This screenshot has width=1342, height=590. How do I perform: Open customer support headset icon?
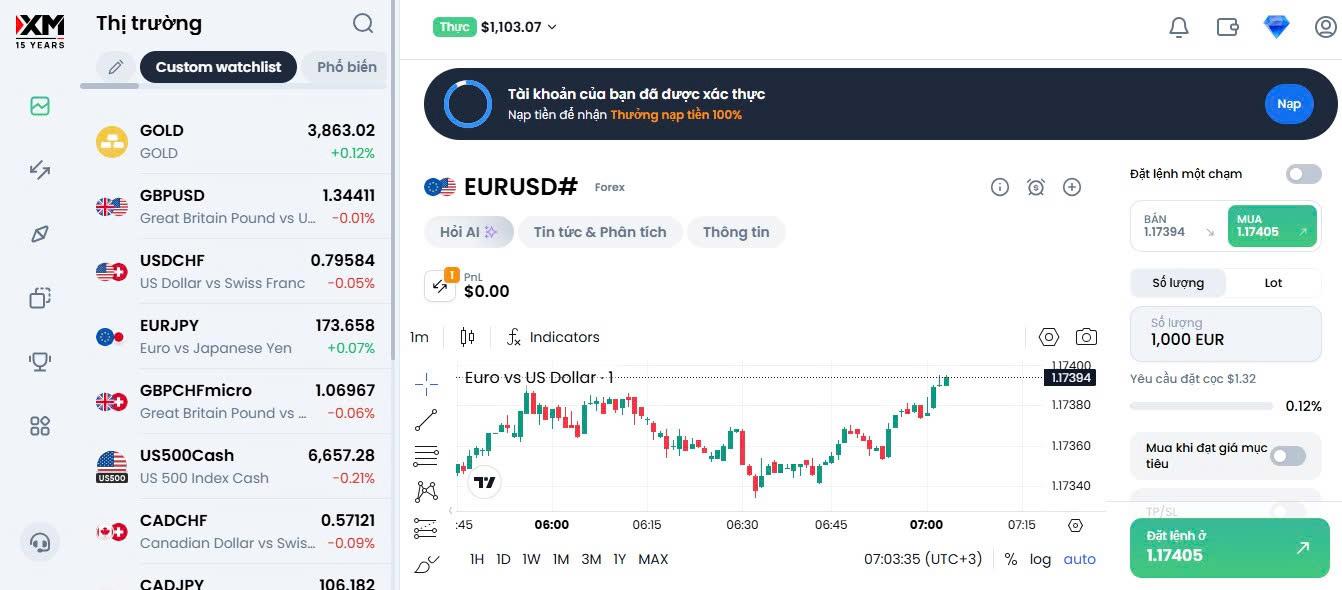(40, 542)
